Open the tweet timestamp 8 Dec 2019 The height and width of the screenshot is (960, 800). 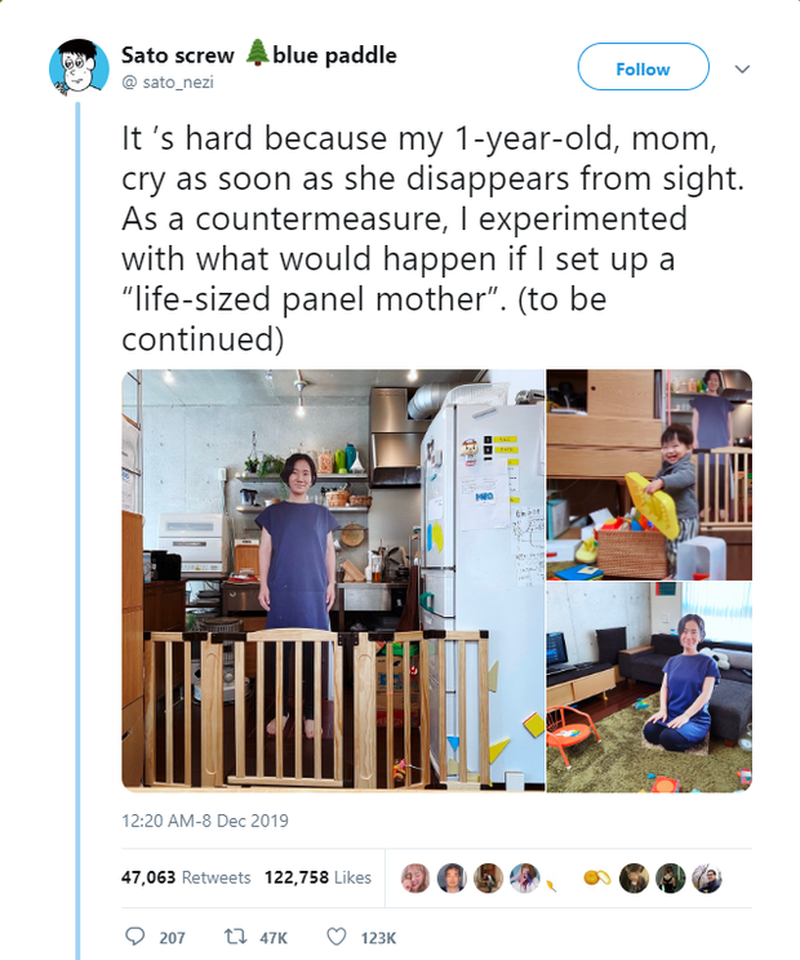click(205, 820)
